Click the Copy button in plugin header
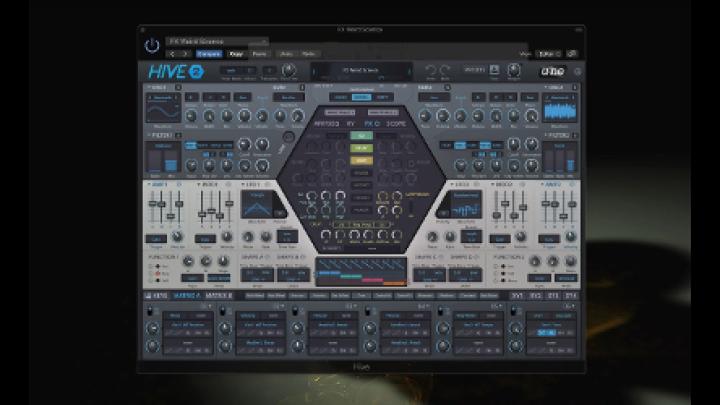This screenshot has height=405, width=720. pos(236,54)
